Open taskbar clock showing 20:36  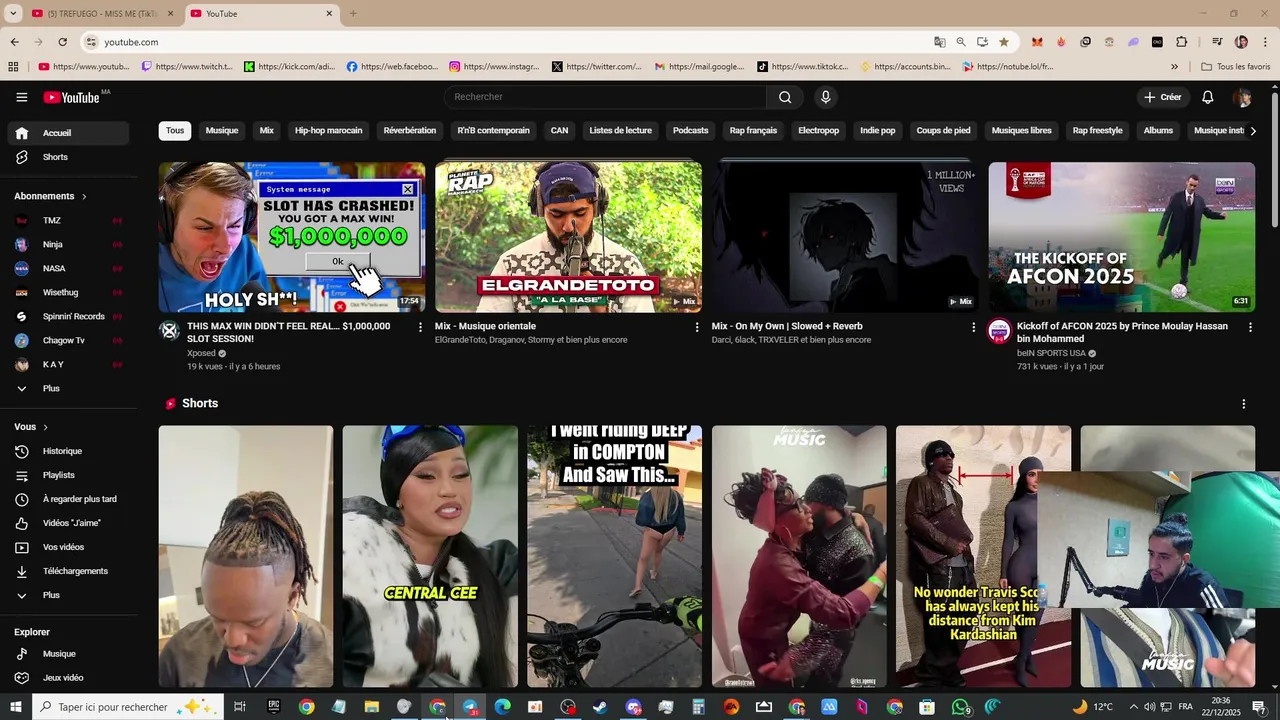point(1220,707)
